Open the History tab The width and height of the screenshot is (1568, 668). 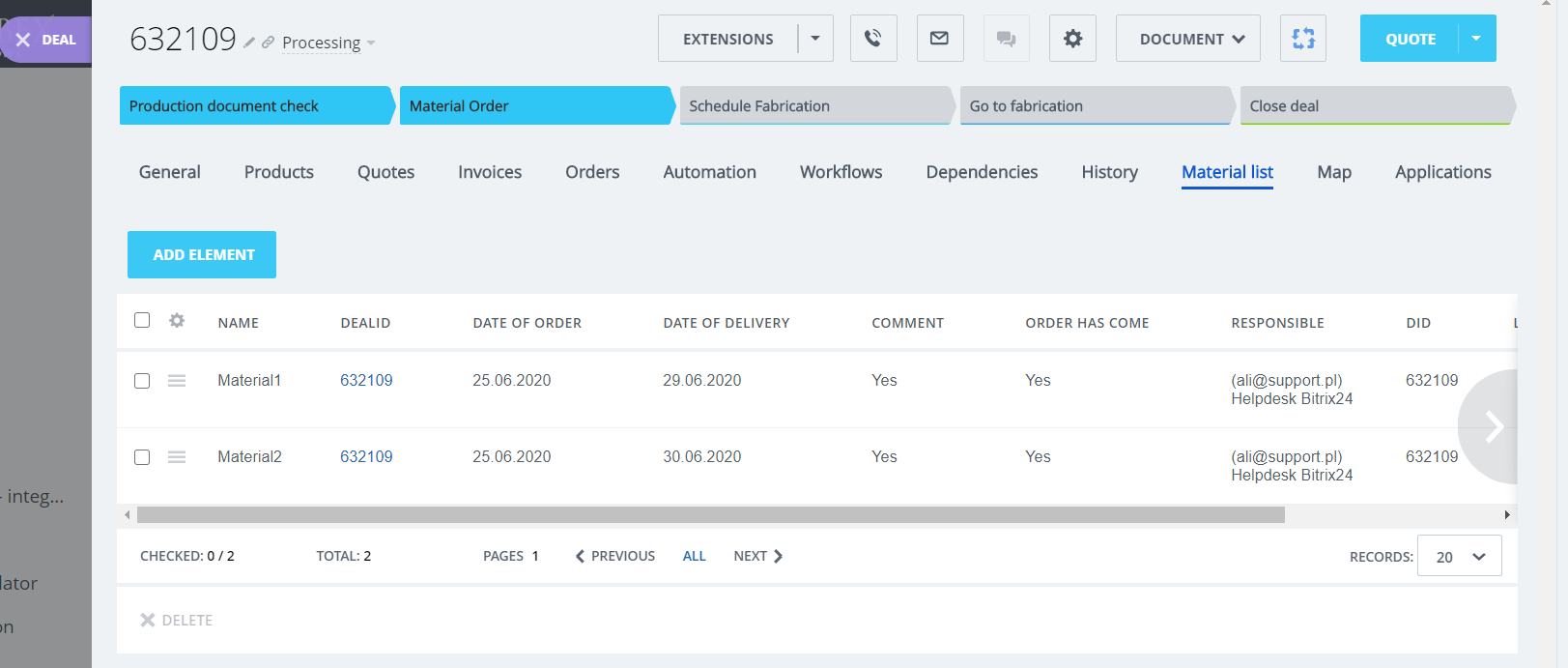coord(1109,172)
